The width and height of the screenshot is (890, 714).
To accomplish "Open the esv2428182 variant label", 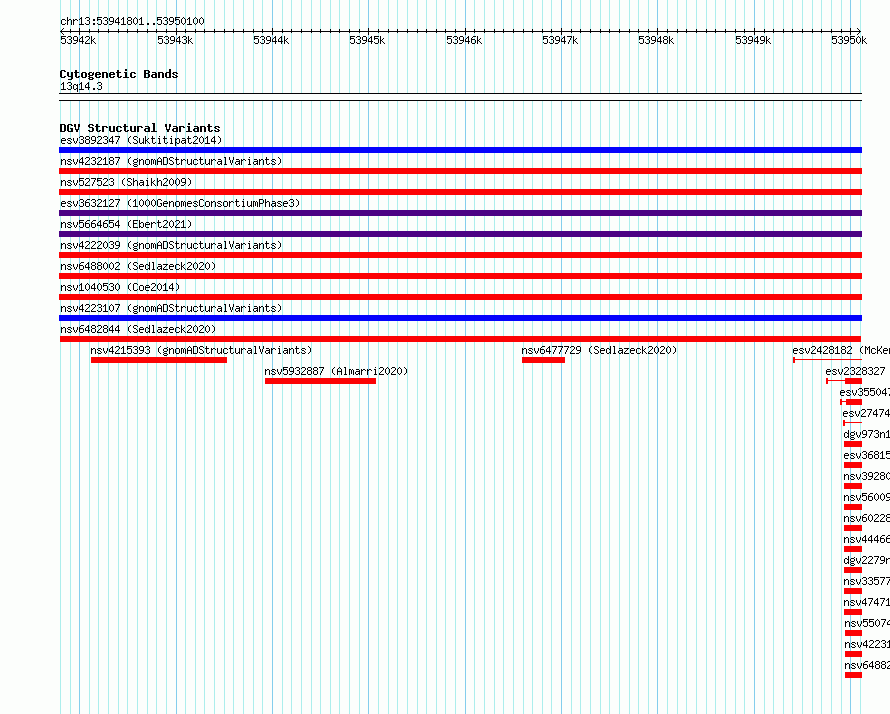I will [x=841, y=350].
